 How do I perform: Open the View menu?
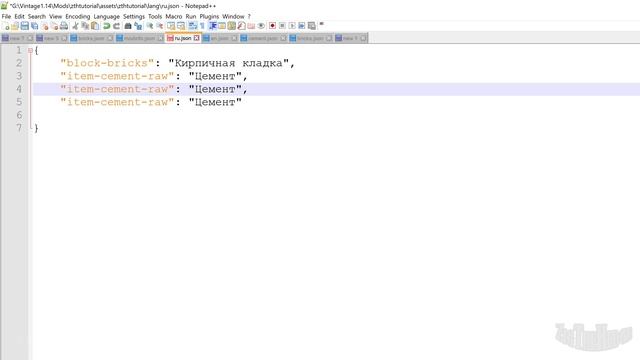click(x=56, y=16)
